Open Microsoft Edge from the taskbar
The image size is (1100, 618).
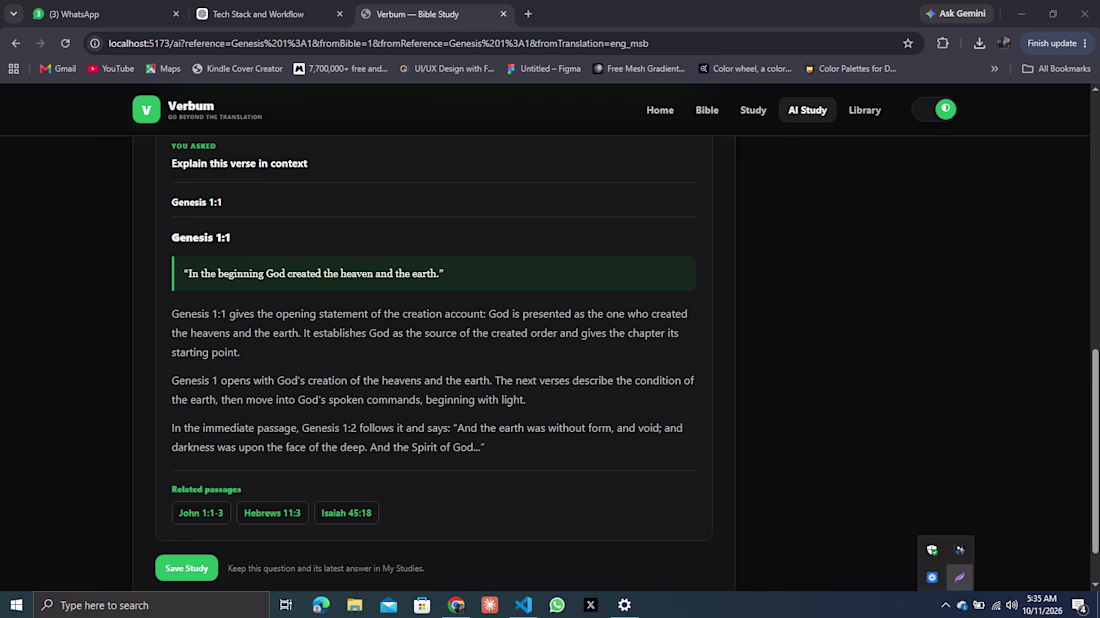321,605
